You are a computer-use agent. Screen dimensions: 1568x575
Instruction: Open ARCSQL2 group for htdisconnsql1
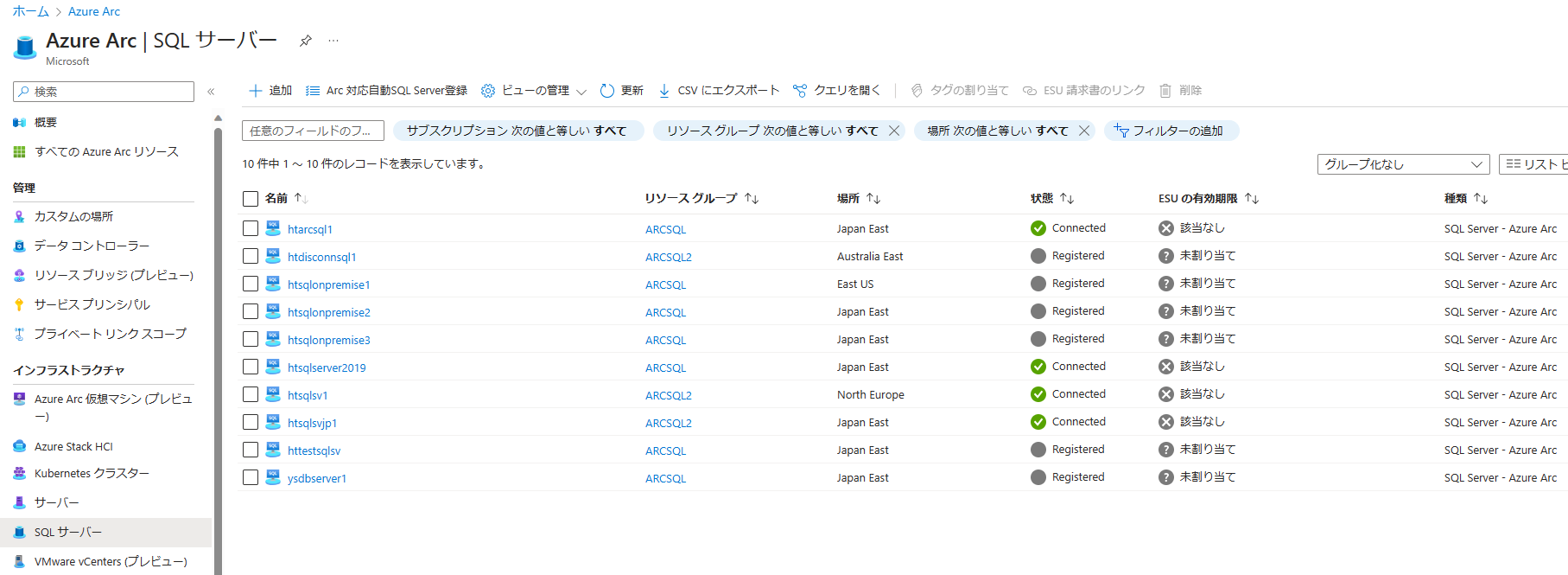tap(669, 257)
